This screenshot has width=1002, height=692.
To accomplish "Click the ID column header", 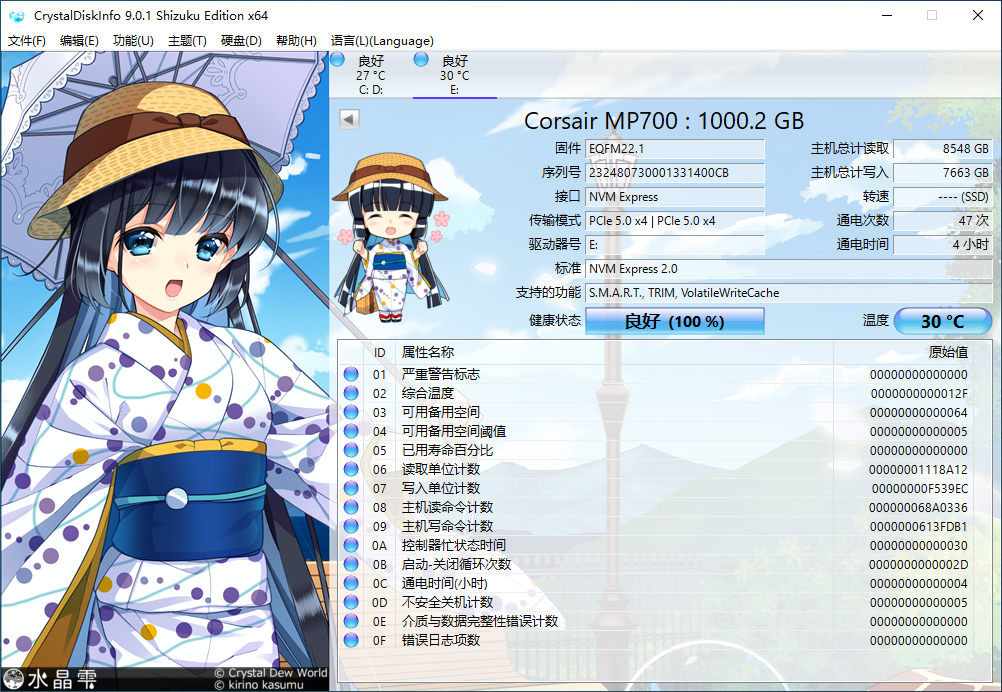I will click(x=380, y=352).
